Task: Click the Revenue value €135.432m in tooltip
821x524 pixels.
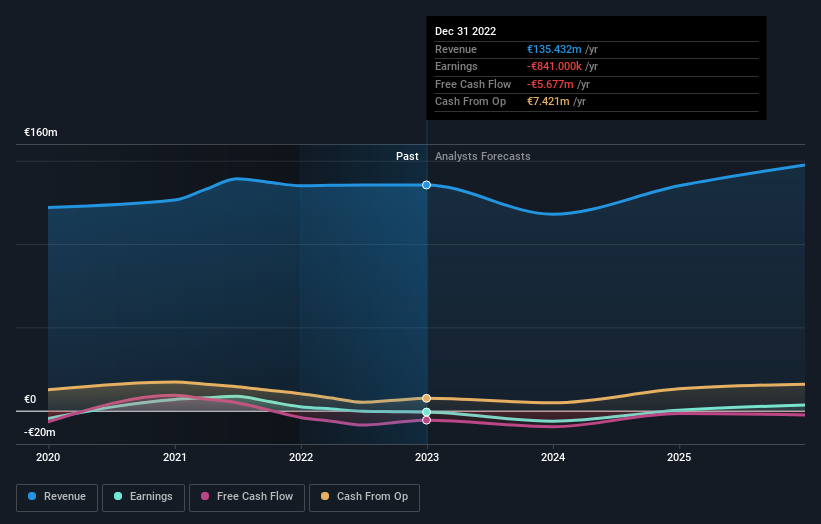Action: pos(554,49)
